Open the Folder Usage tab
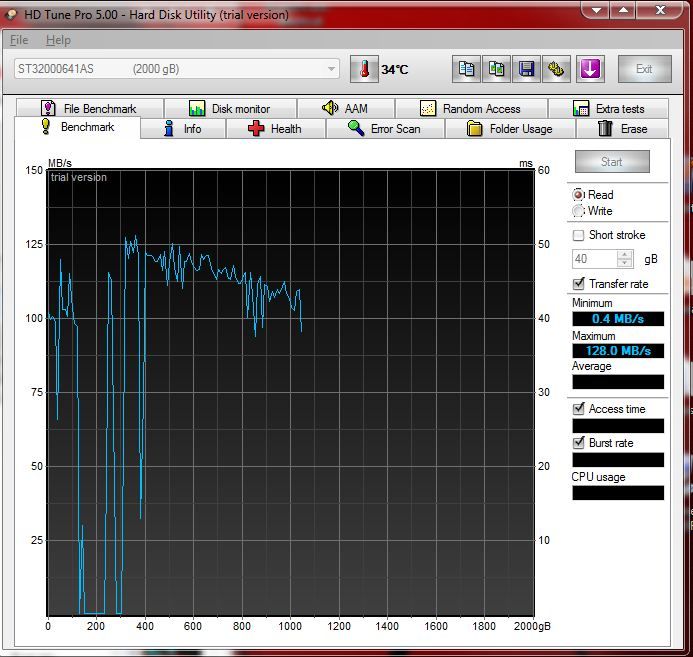This screenshot has height=657, width=693. click(510, 129)
